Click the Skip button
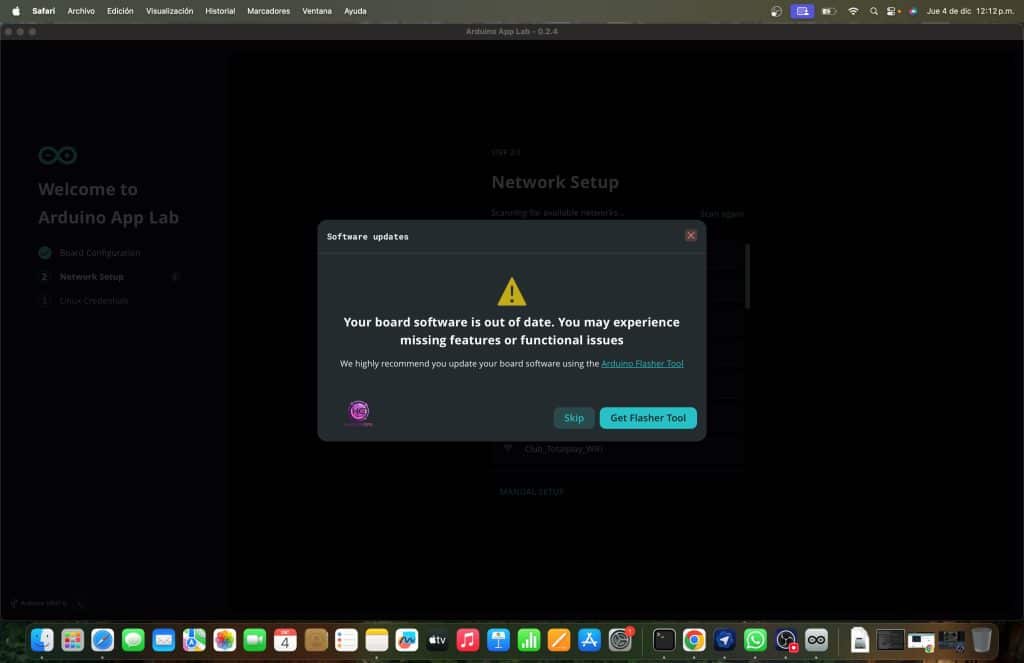 point(573,418)
